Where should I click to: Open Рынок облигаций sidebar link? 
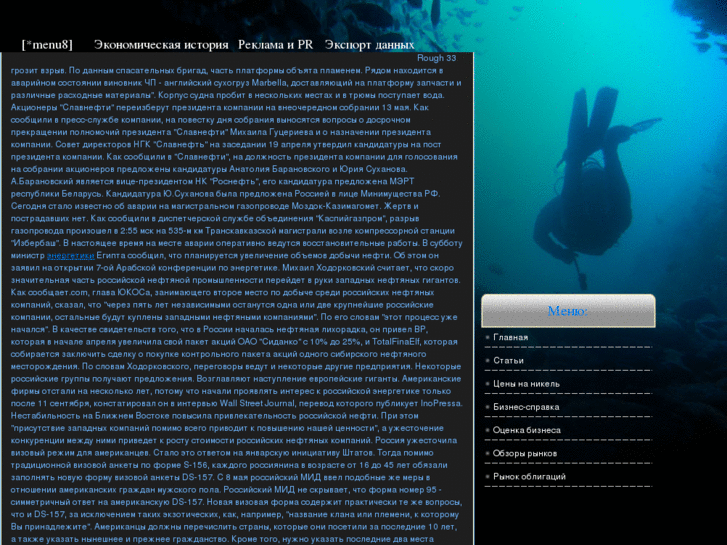[x=529, y=476]
